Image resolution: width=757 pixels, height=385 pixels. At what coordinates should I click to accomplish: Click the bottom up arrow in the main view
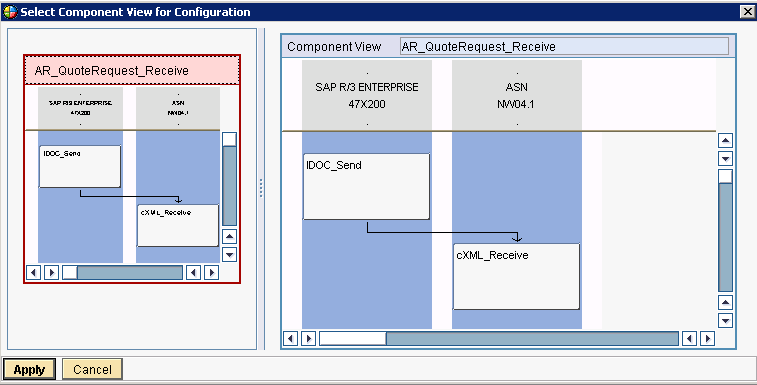click(x=725, y=303)
